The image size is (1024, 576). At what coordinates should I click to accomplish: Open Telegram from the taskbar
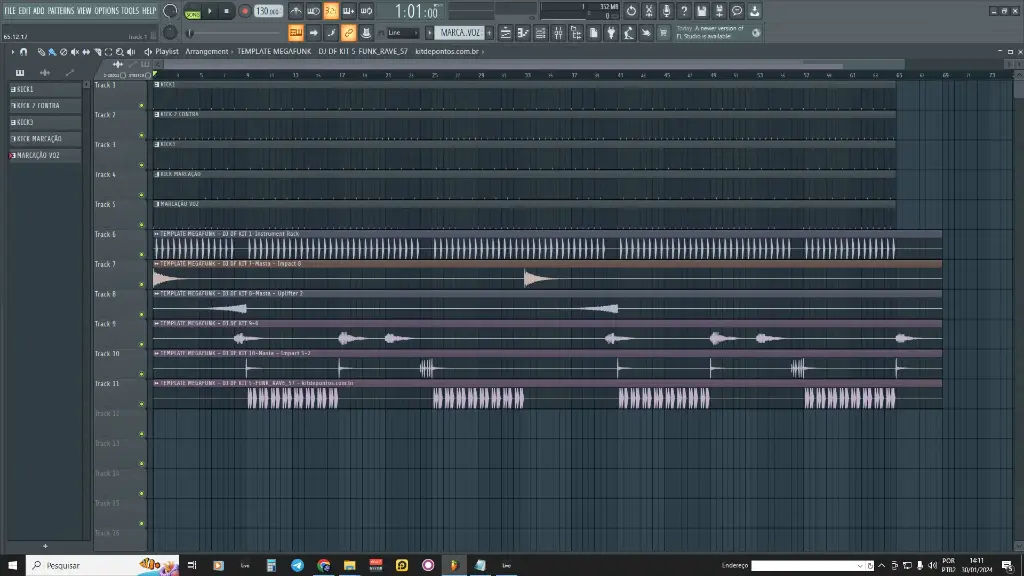(x=297, y=566)
